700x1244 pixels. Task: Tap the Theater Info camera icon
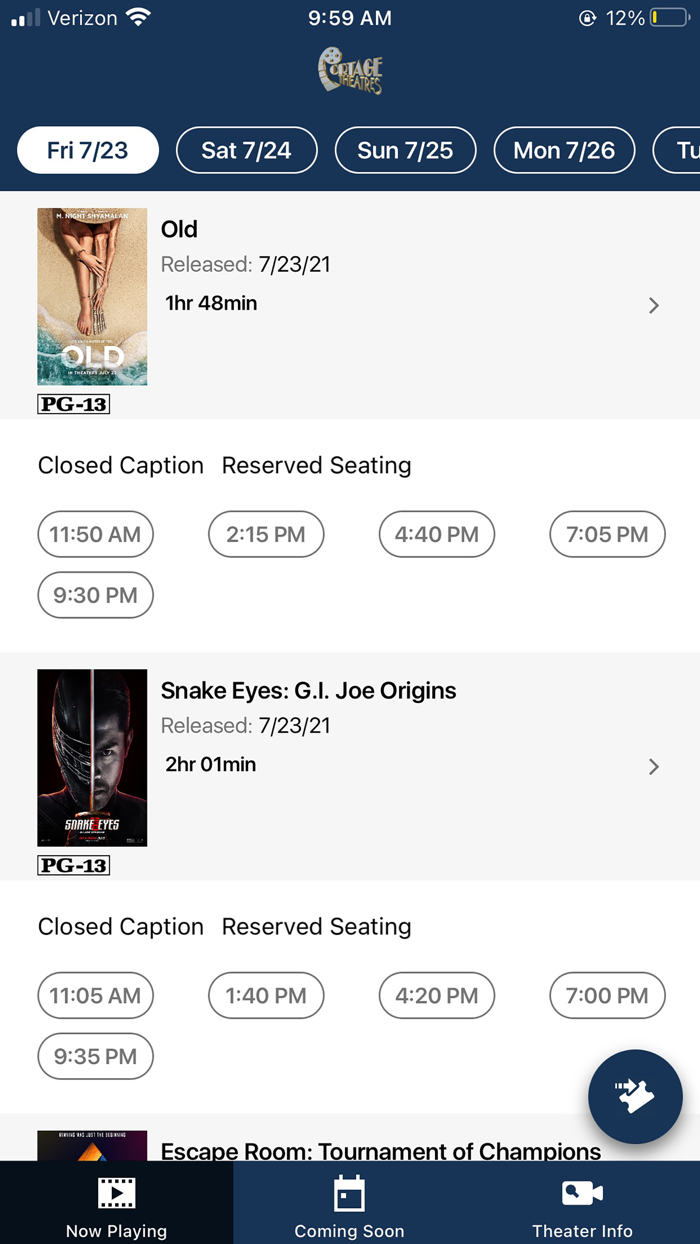click(x=581, y=1191)
